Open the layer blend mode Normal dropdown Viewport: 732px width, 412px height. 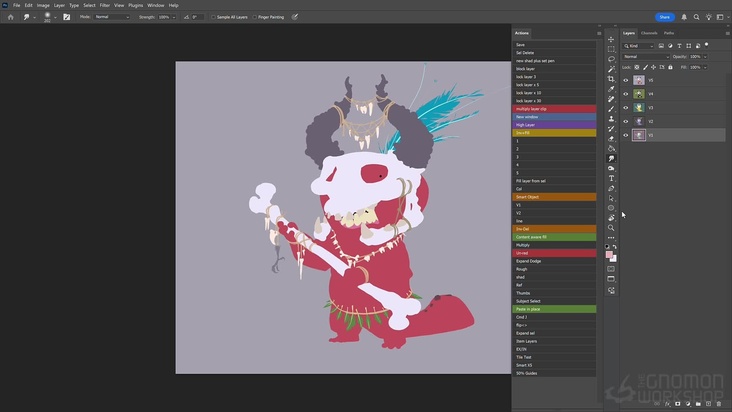point(646,56)
